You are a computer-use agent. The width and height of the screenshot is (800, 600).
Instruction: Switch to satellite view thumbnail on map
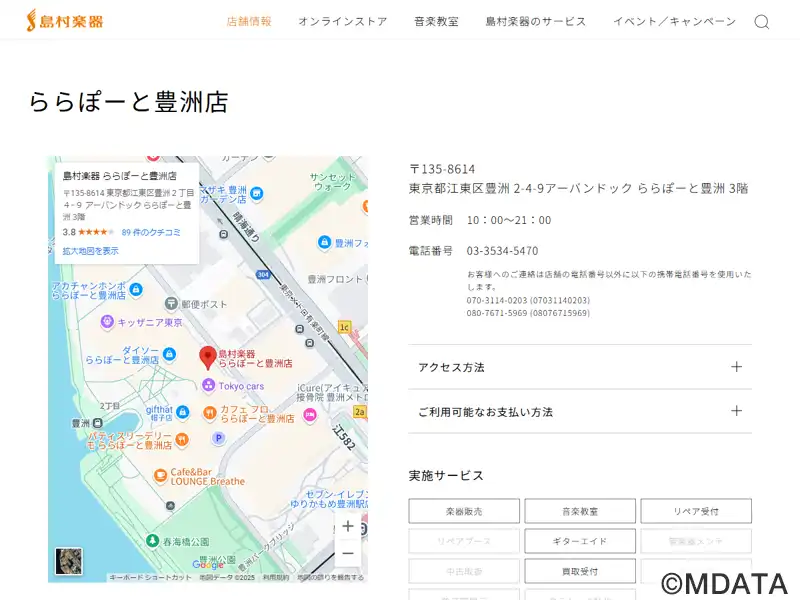coord(68,561)
